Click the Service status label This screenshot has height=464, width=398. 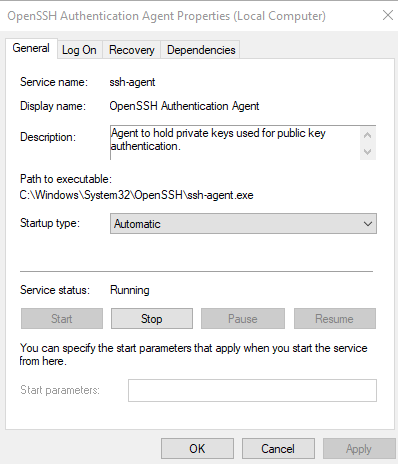coord(55,290)
